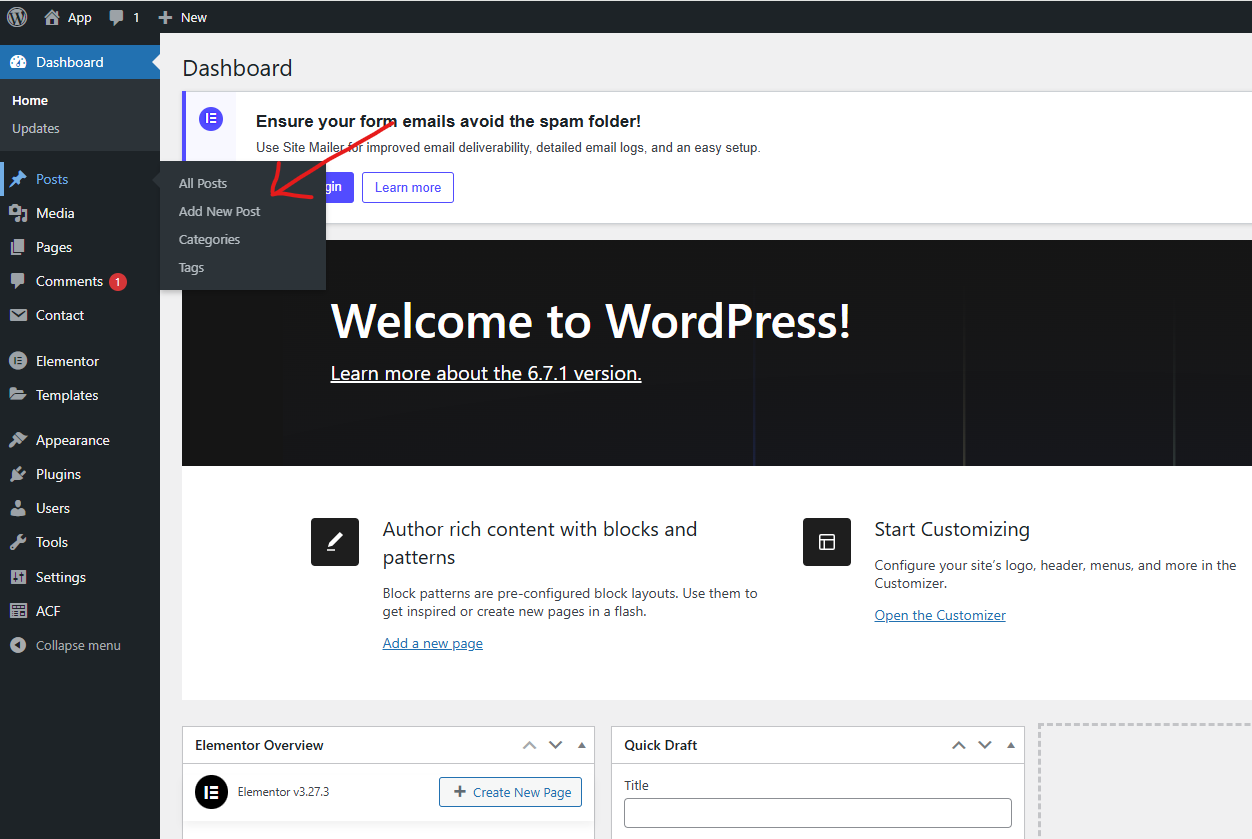Click Open the Customizer link
This screenshot has height=839, width=1252.
pyautogui.click(x=940, y=615)
